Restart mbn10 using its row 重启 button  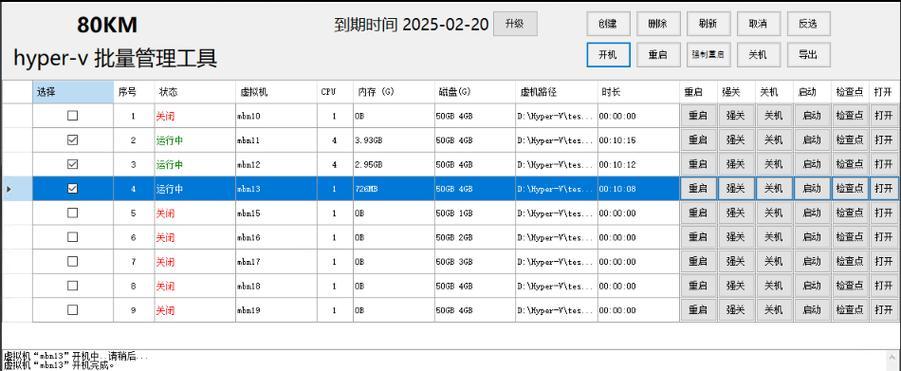pyautogui.click(x=698, y=115)
